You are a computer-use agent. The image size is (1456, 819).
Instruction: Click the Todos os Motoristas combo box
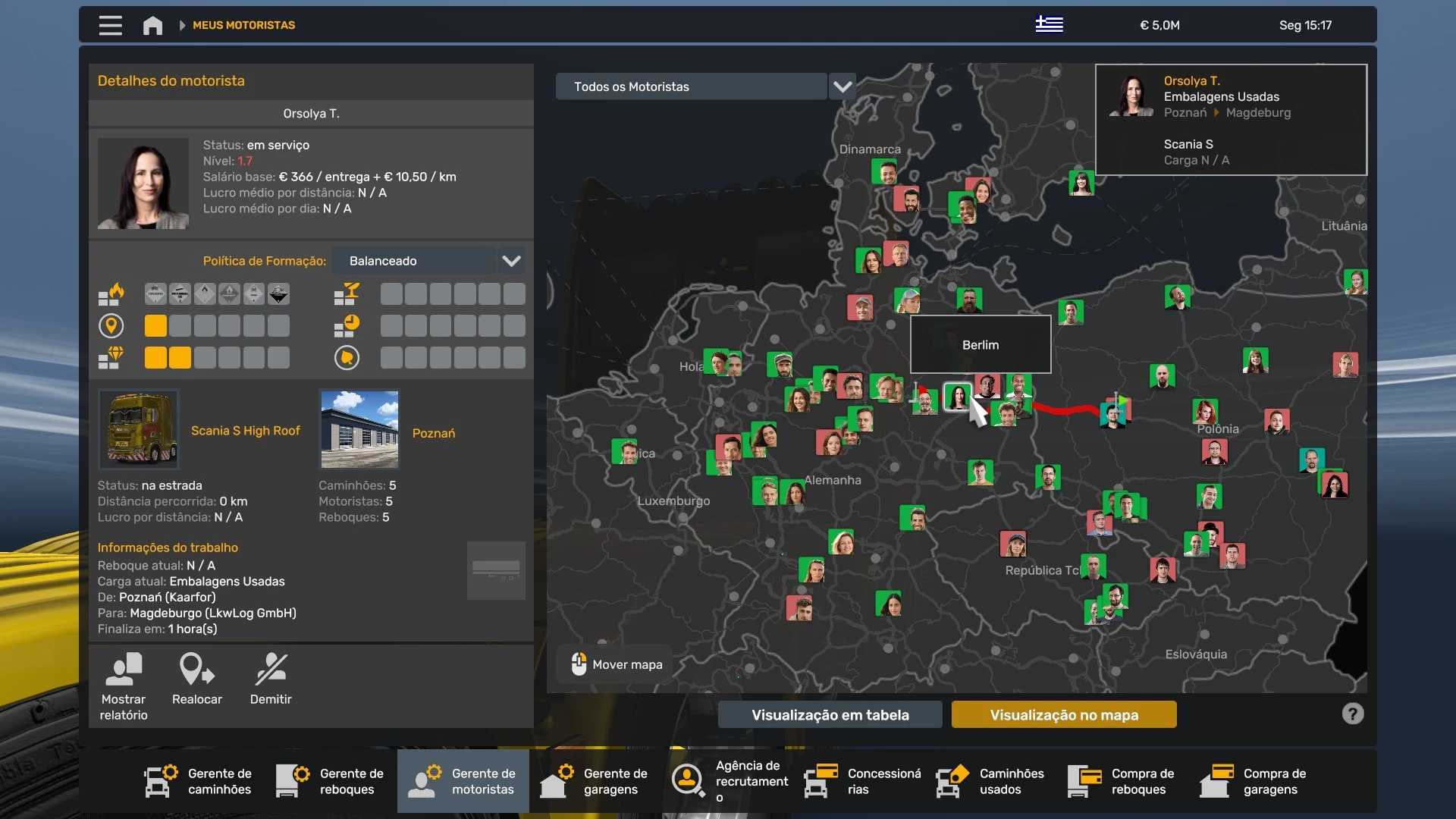690,86
